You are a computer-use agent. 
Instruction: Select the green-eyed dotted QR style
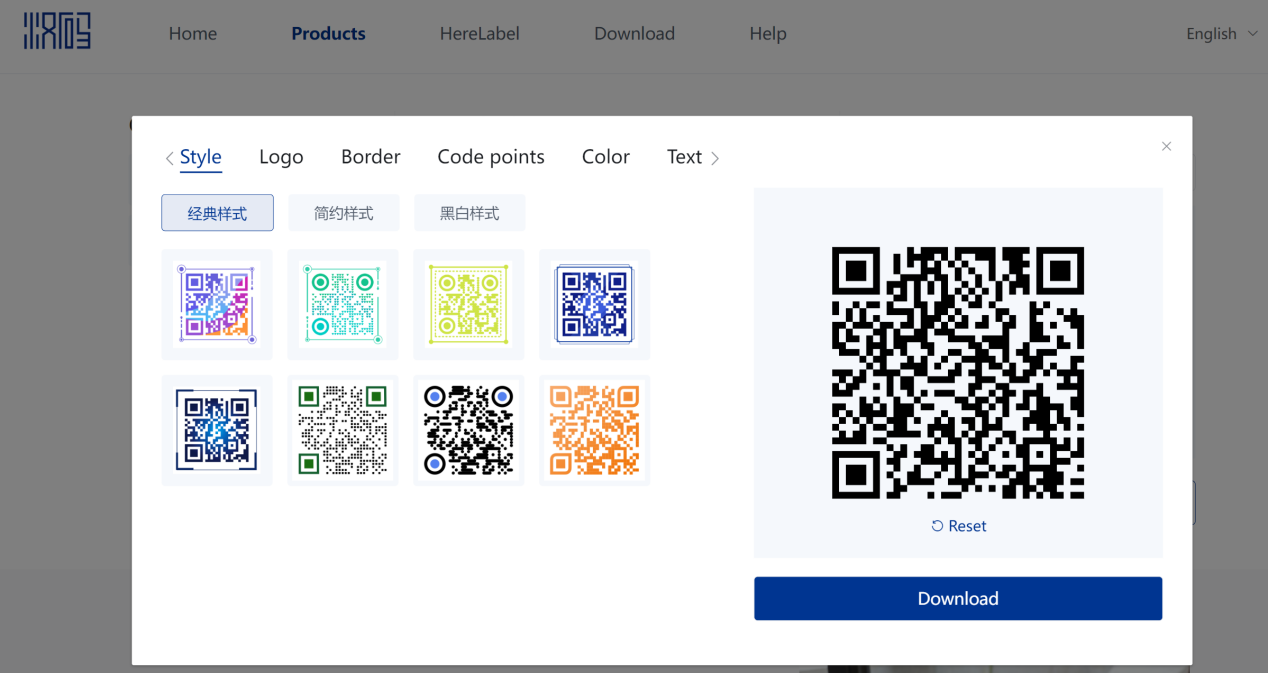(343, 430)
